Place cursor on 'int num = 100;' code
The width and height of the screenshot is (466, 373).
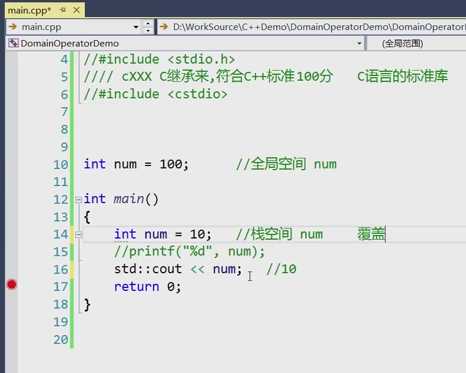(136, 164)
